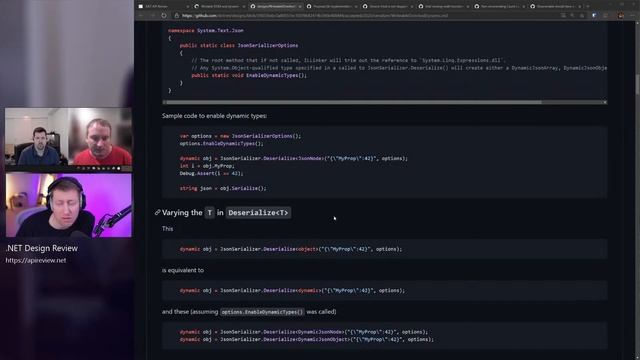Click the Deserialize<object> code line

pos(291,249)
